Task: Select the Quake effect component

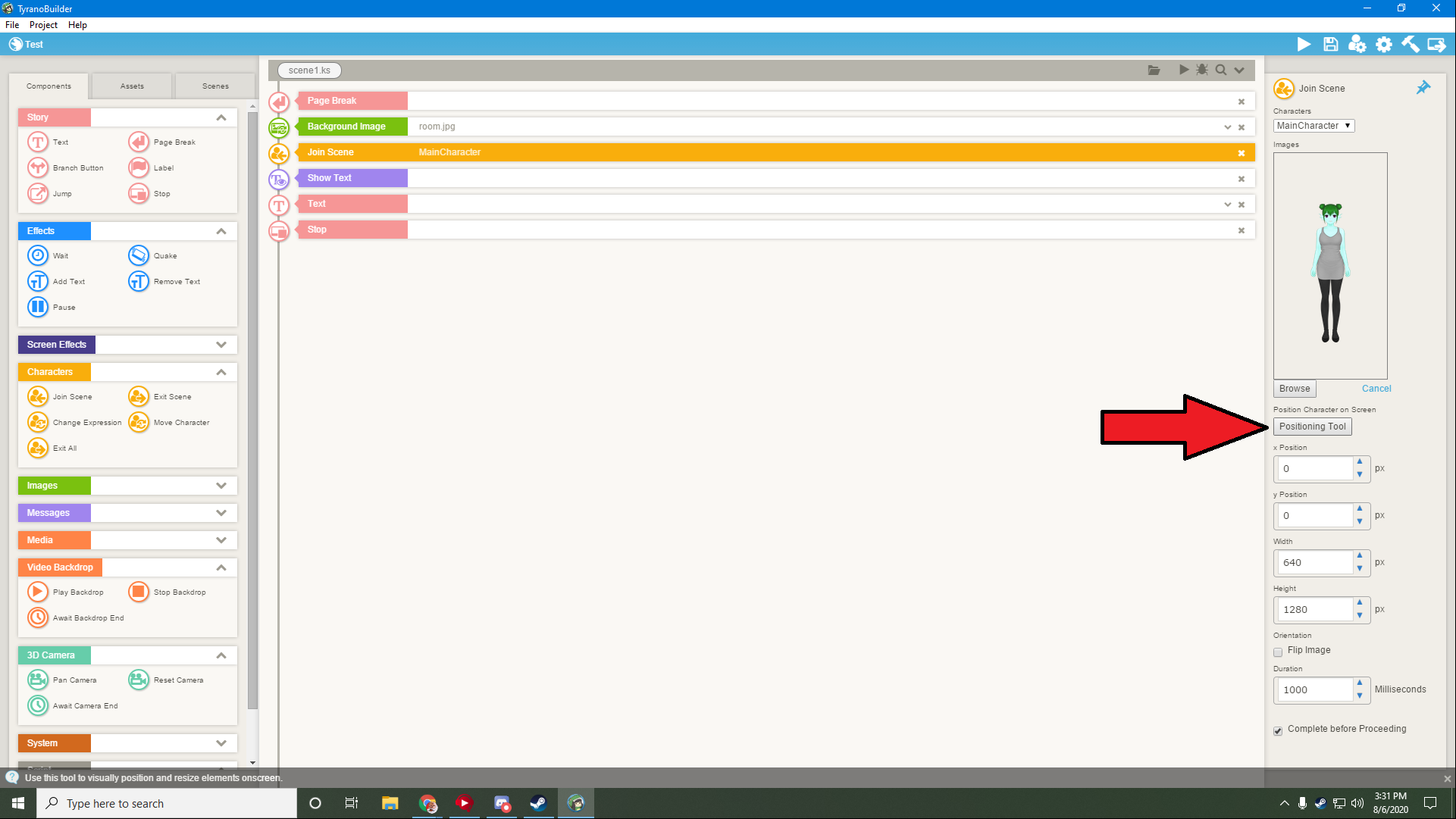Action: (139, 256)
